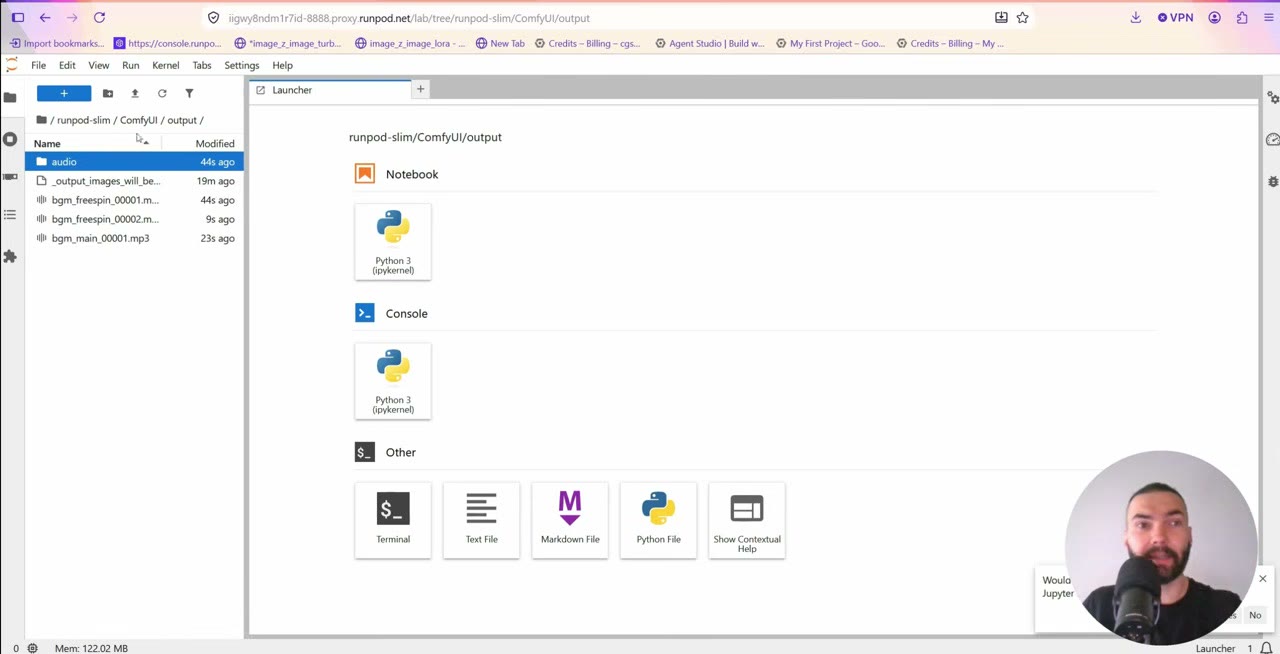Select the audio folder
This screenshot has width=1280, height=654.
(134, 162)
